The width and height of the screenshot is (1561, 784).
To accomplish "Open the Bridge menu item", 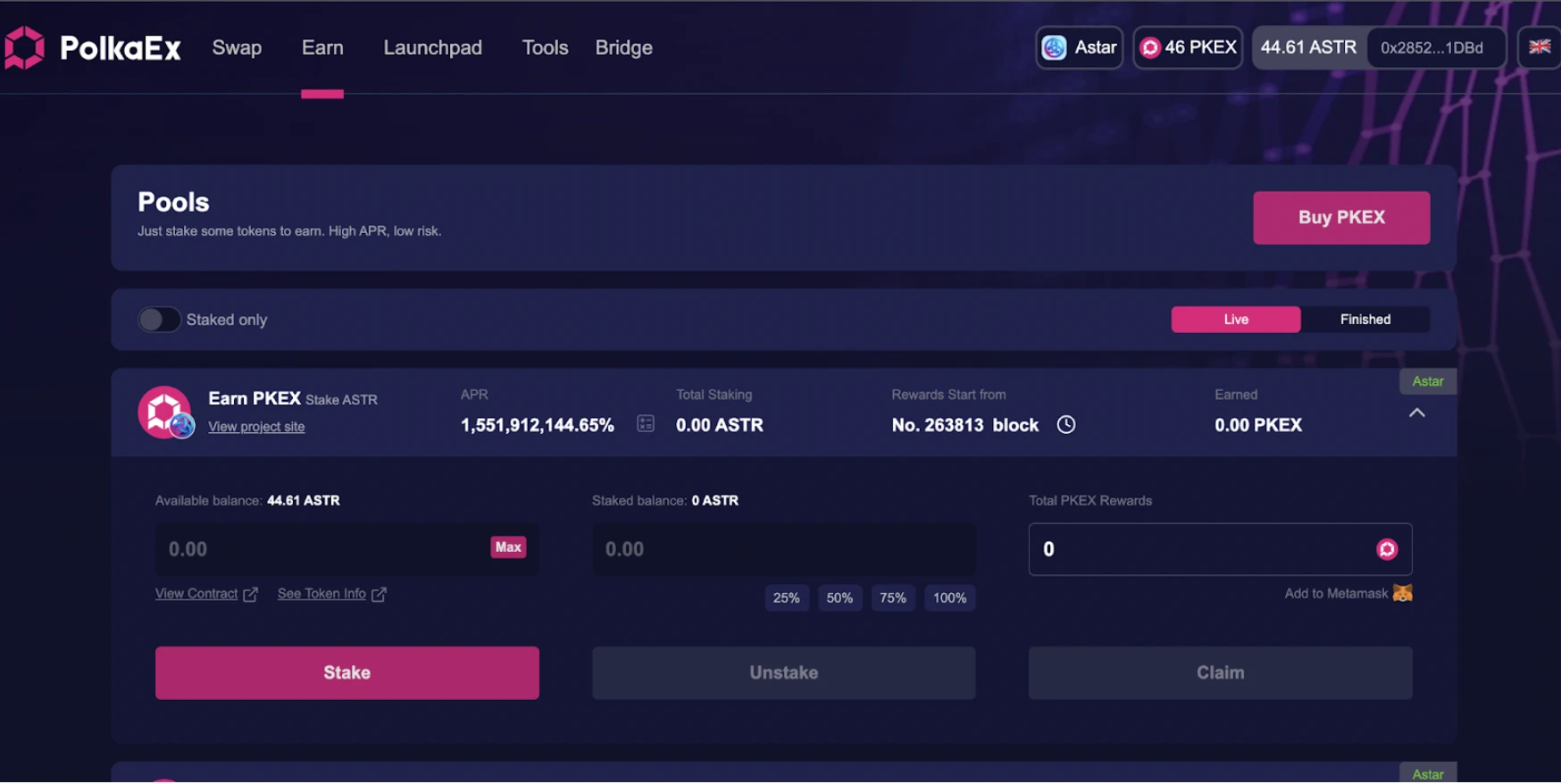I will (624, 47).
